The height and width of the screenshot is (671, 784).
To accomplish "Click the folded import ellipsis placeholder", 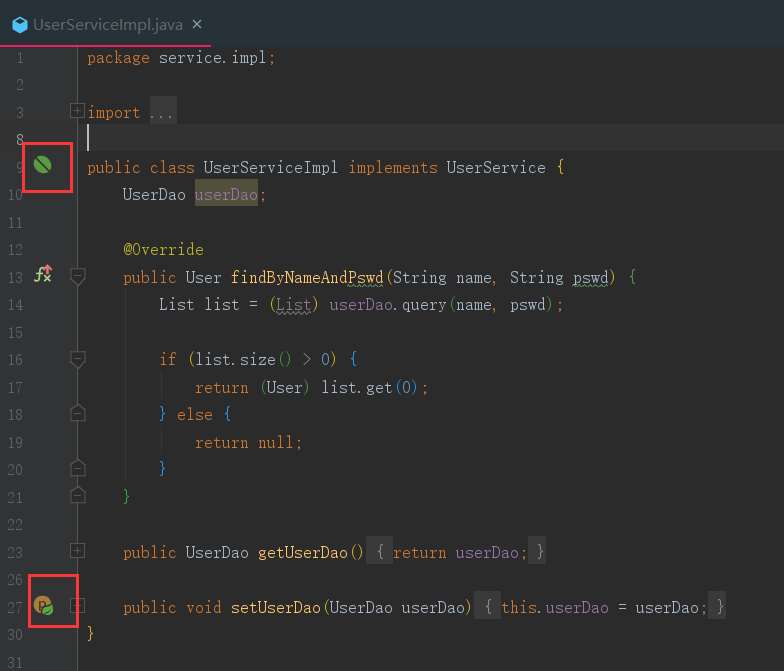I will click(163, 110).
